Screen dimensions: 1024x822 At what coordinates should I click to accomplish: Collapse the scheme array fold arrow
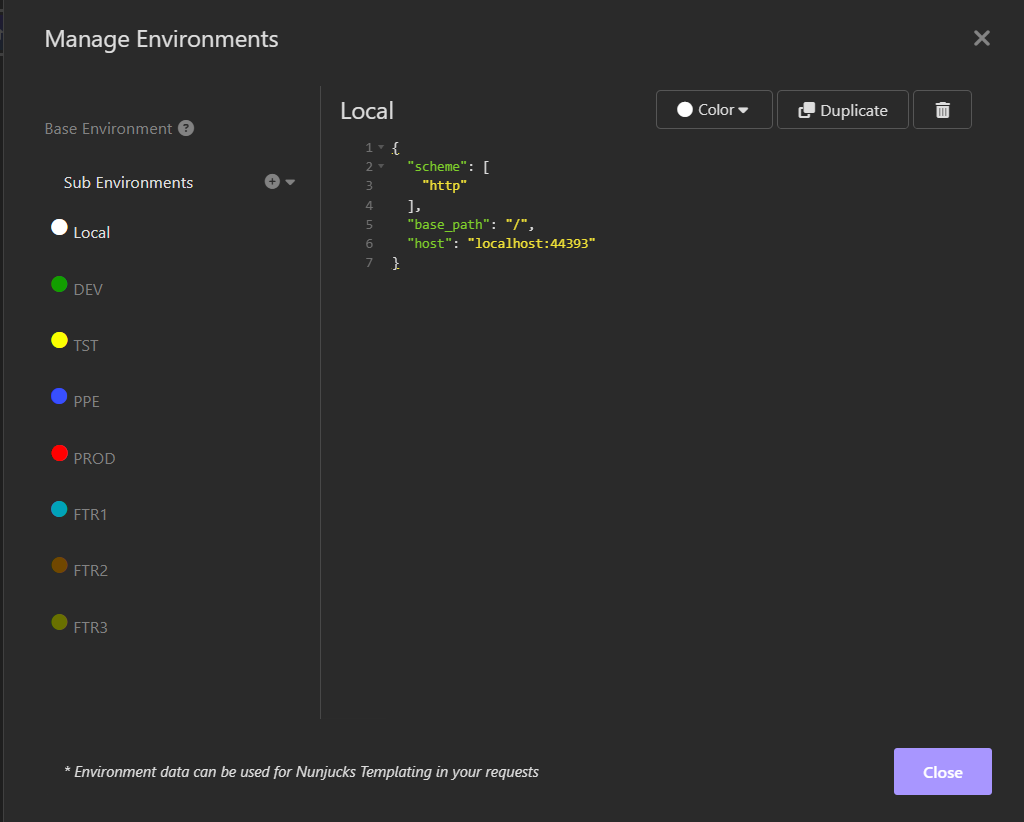click(383, 165)
